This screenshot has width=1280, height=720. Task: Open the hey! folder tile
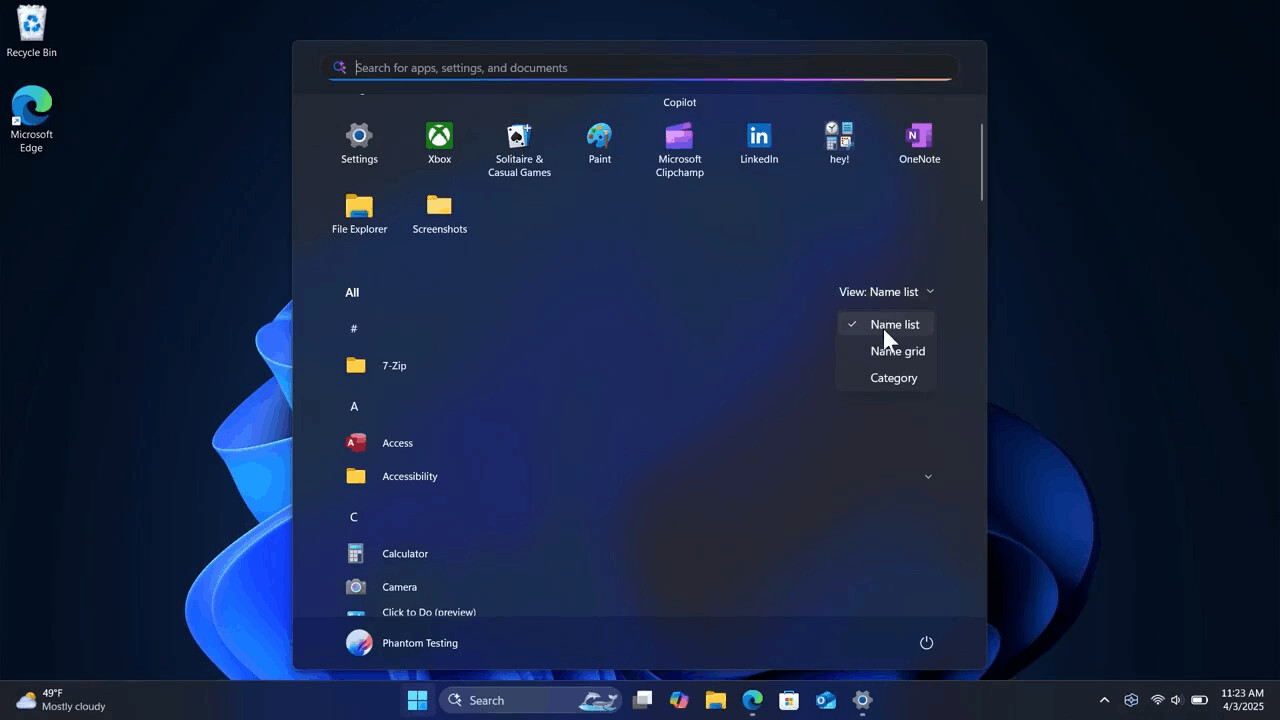[839, 144]
